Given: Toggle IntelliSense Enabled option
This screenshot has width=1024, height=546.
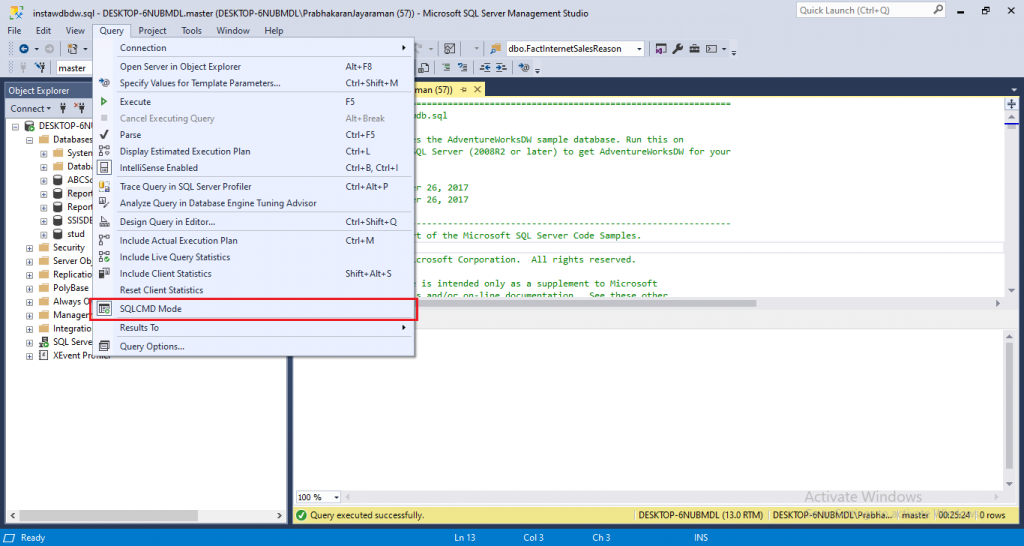Looking at the screenshot, I should point(253,168).
